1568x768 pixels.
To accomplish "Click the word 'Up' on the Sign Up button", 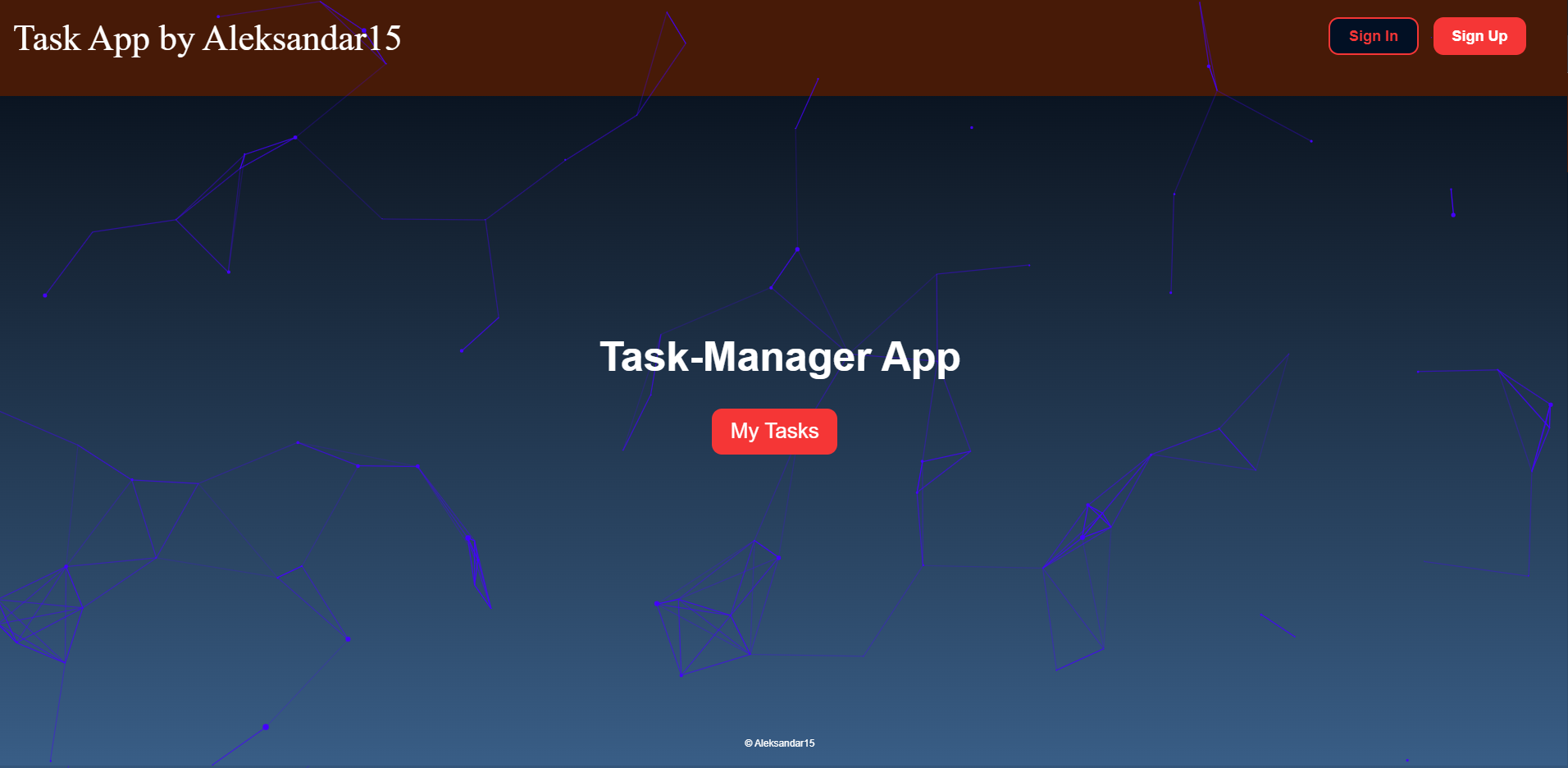I will (x=1497, y=36).
